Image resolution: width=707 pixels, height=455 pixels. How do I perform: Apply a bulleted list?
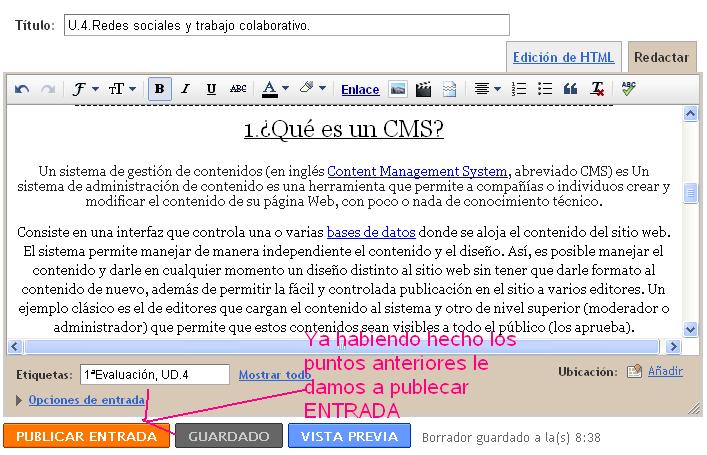545,89
